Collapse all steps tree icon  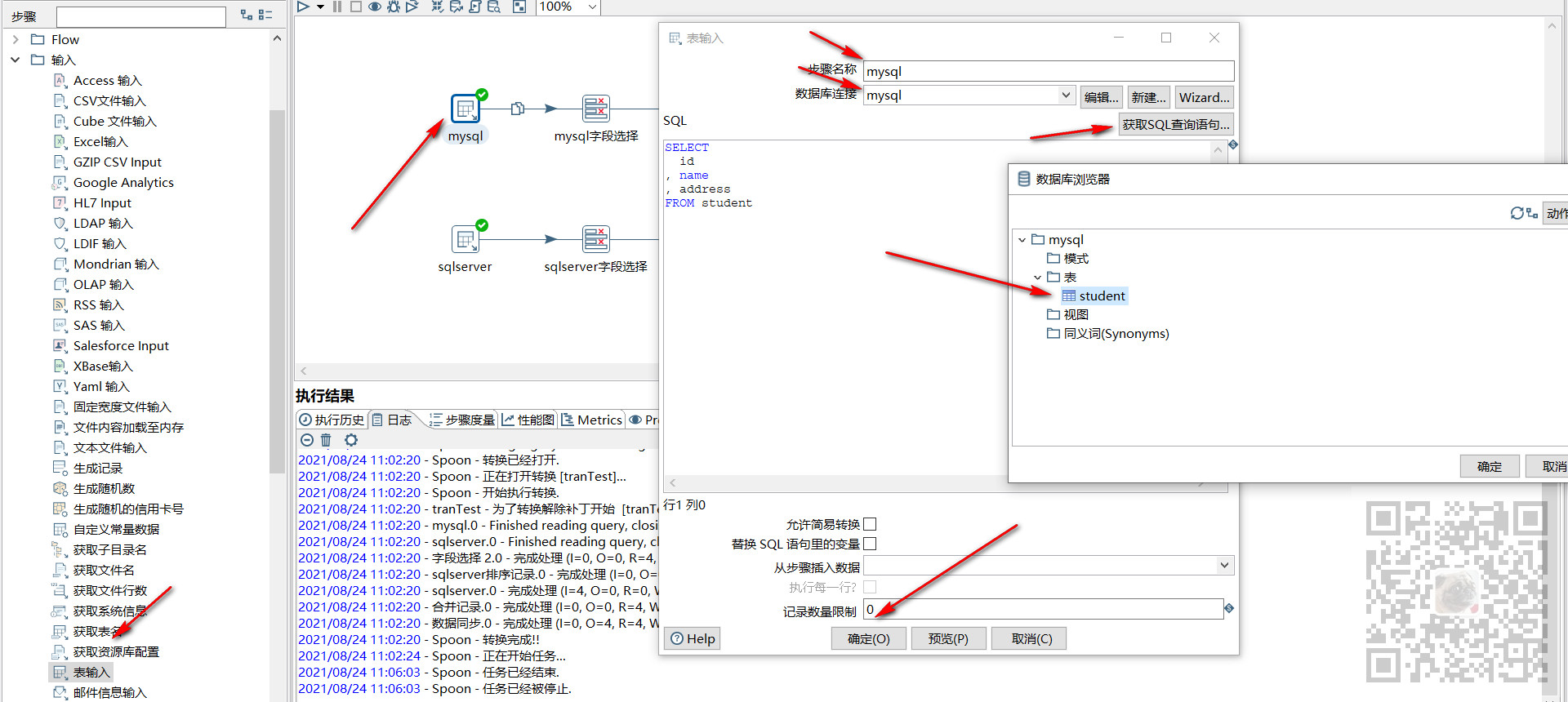point(265,15)
